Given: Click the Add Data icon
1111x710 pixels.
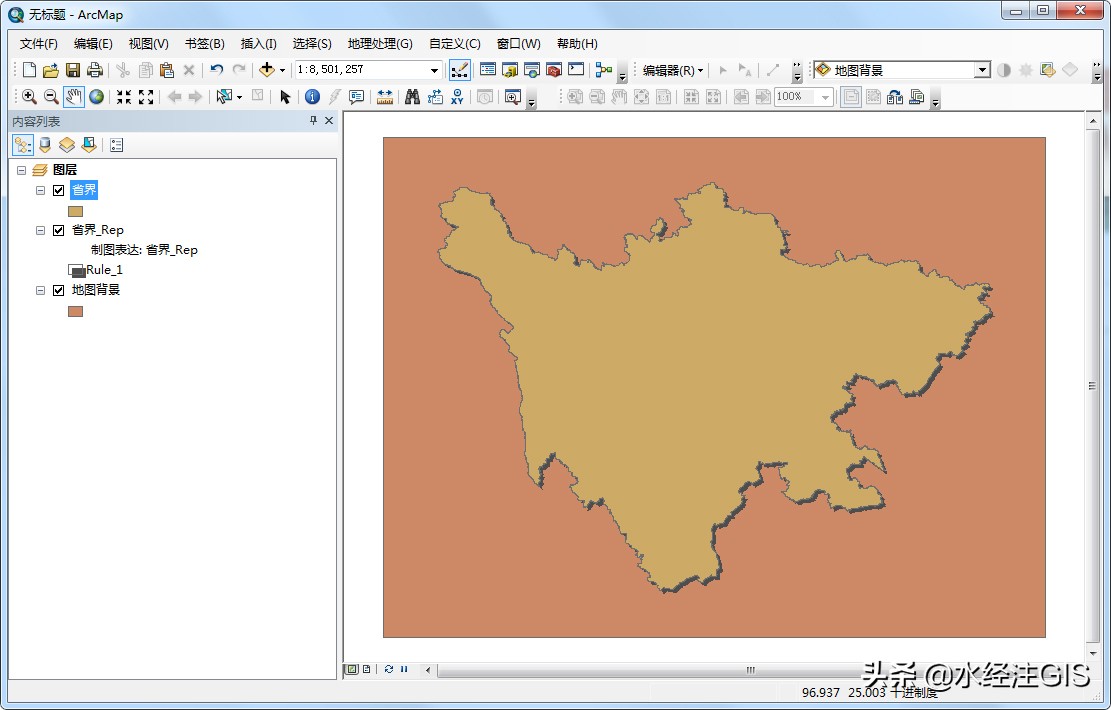Looking at the screenshot, I should tap(268, 70).
